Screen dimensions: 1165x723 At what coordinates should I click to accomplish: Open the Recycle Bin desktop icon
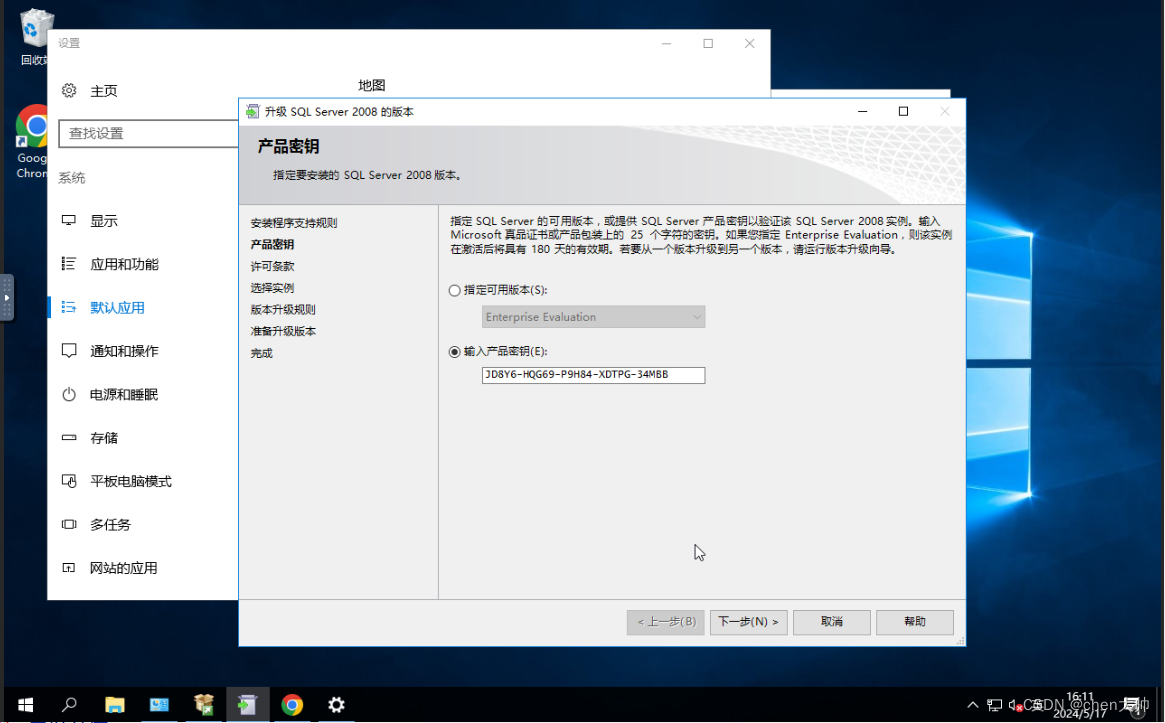coord(33,37)
